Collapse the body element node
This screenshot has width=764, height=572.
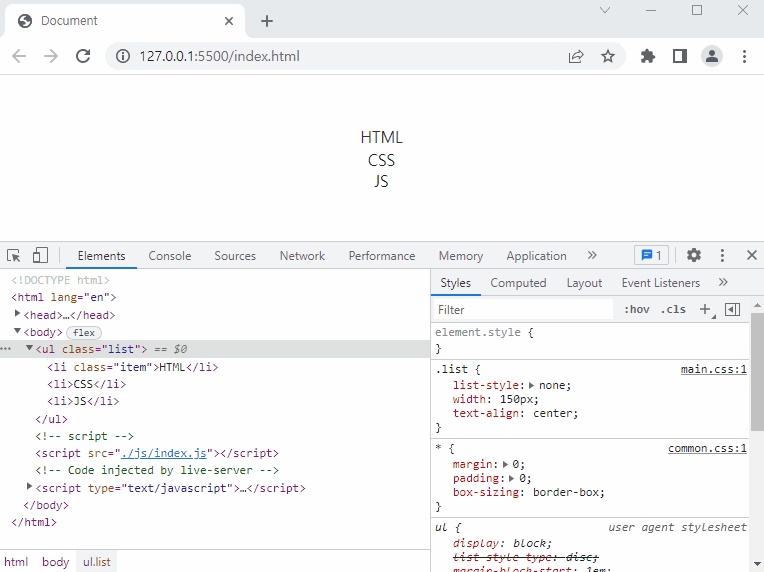17,331
